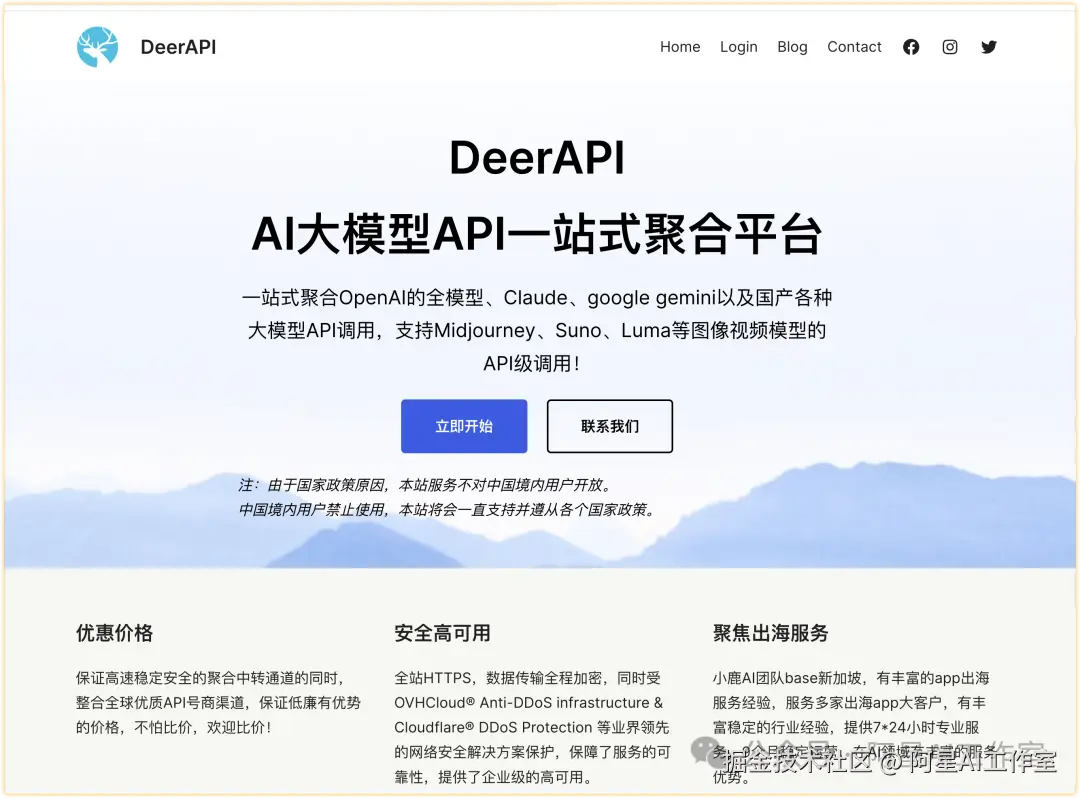Open the Facebook social icon
This screenshot has height=798, width=1080.
[911, 47]
